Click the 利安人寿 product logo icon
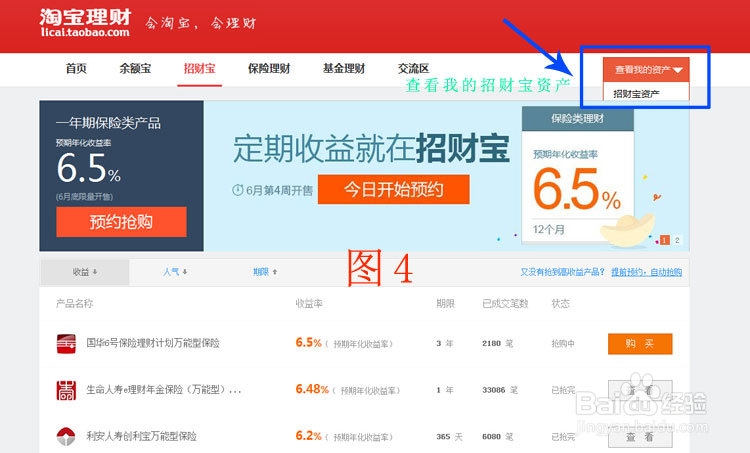Screen dimensions: 750x453 66,436
